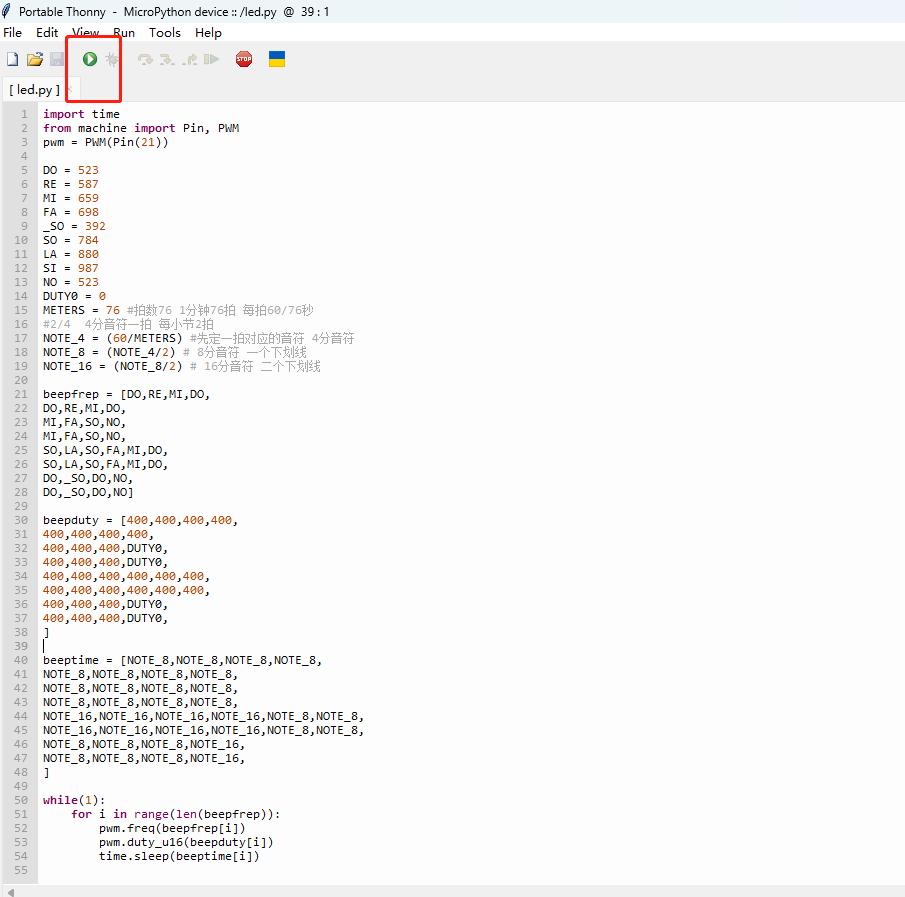905x897 pixels.
Task: Open the Run menu
Action: pos(124,33)
